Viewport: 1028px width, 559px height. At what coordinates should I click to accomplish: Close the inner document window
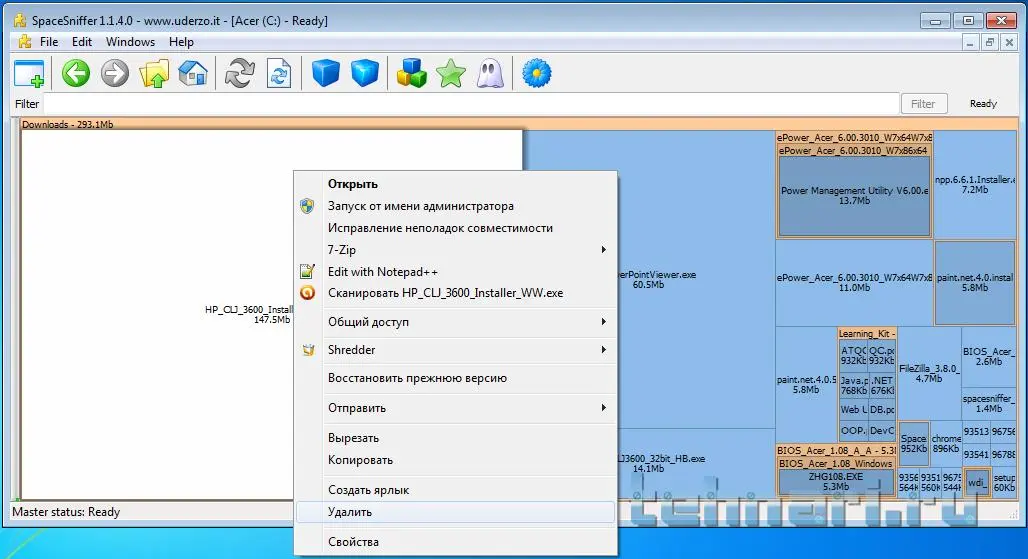[x=1010, y=42]
